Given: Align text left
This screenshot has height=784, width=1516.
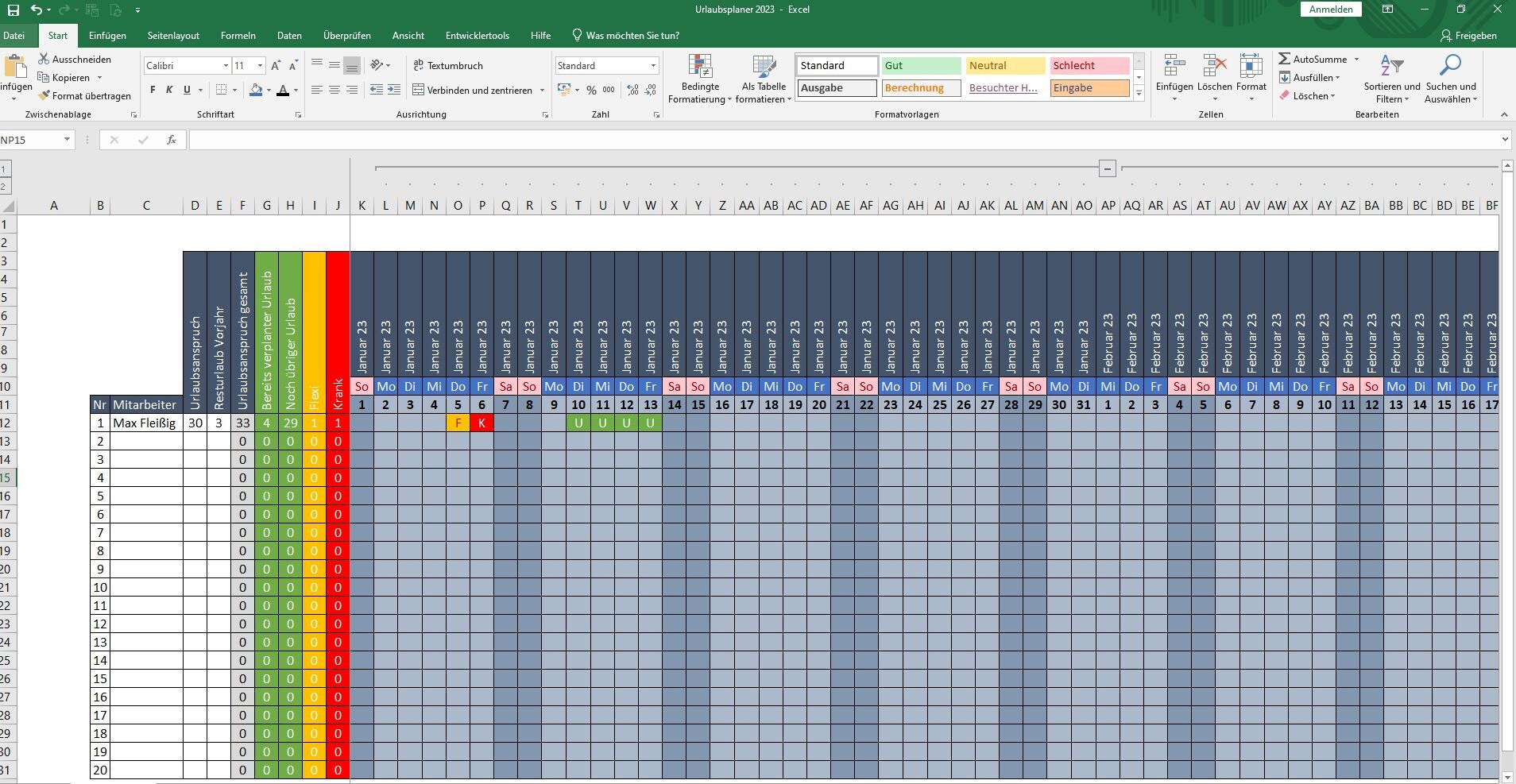Looking at the screenshot, I should (317, 90).
